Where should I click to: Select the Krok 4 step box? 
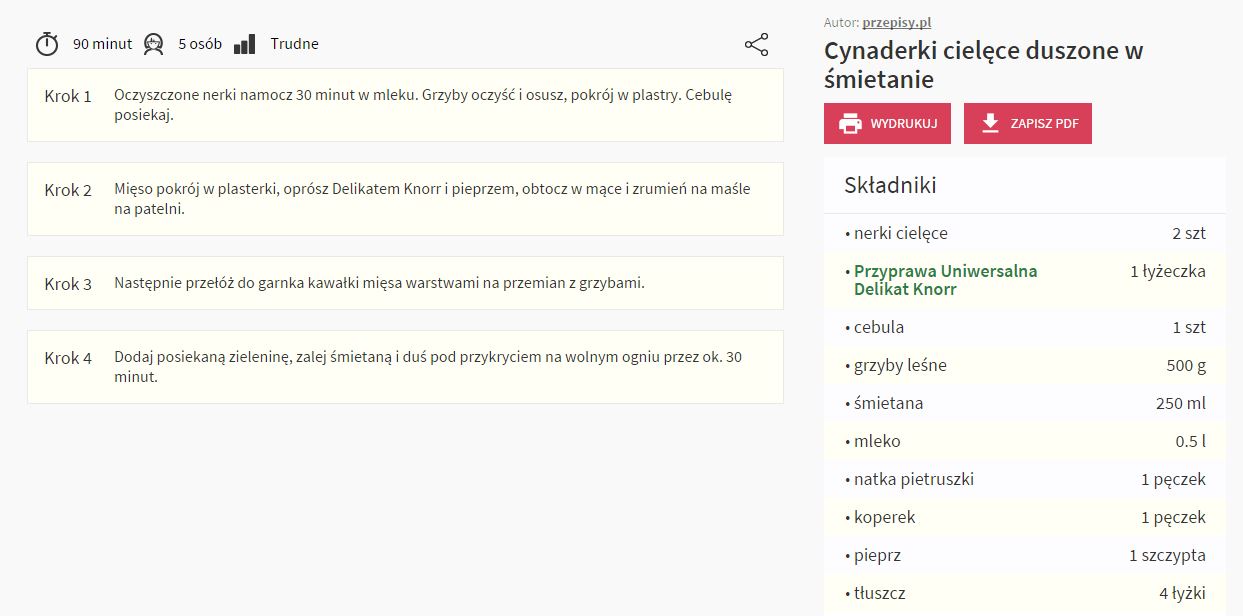pos(405,367)
